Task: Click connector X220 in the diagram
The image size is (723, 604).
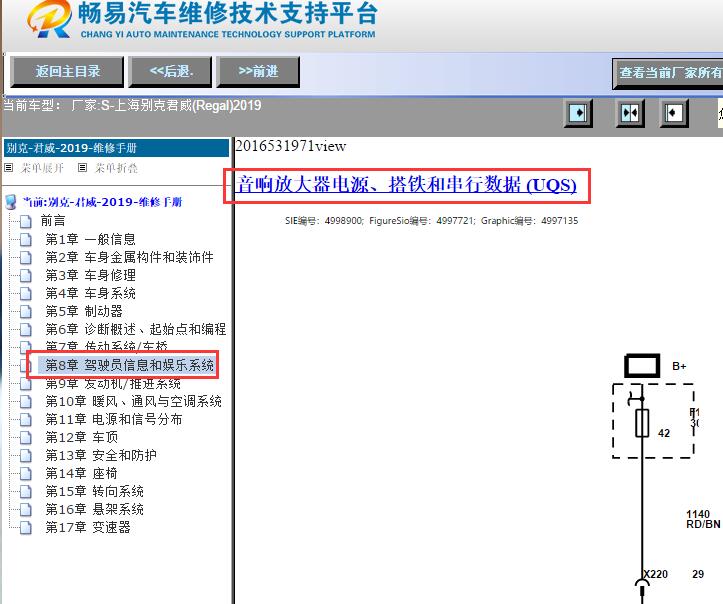Action: click(655, 574)
